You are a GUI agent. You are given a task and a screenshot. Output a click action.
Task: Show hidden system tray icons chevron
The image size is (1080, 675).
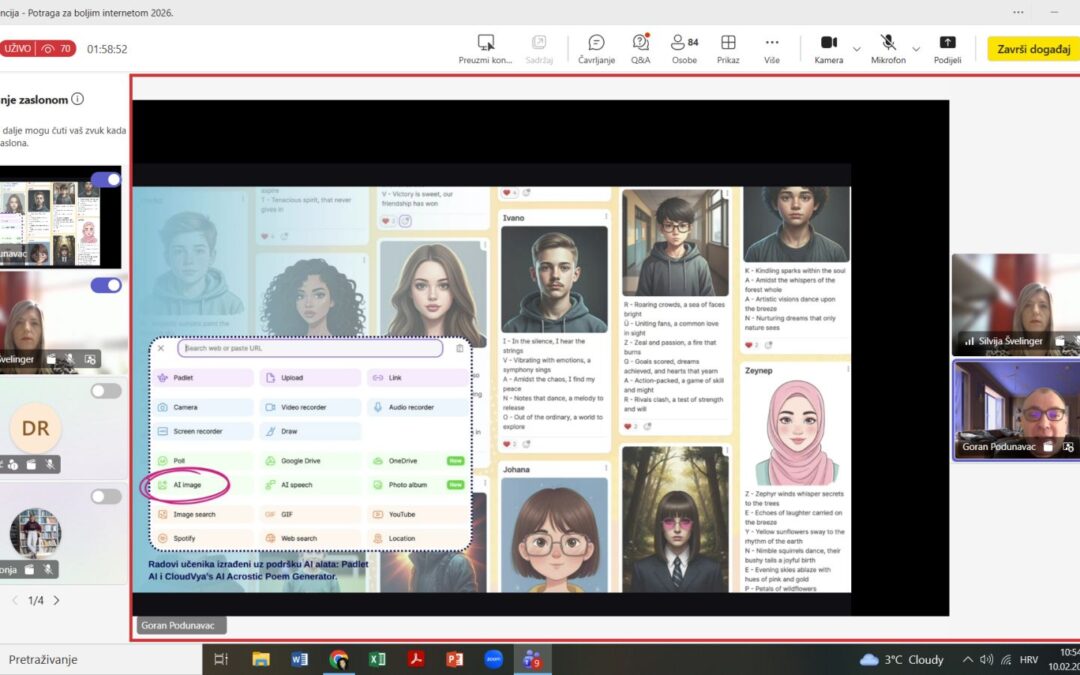[x=967, y=660]
